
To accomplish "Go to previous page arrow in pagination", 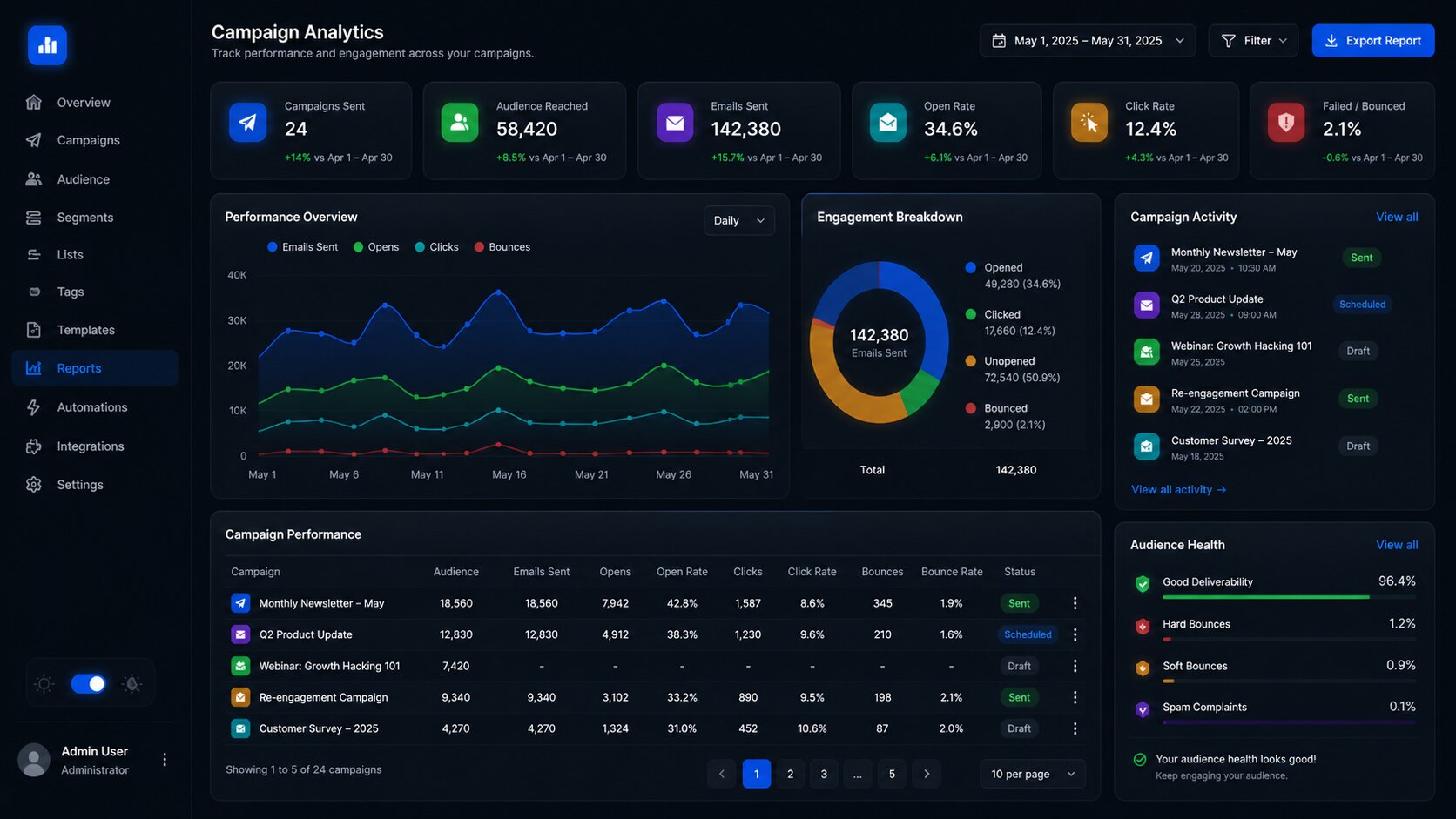I will [x=721, y=774].
